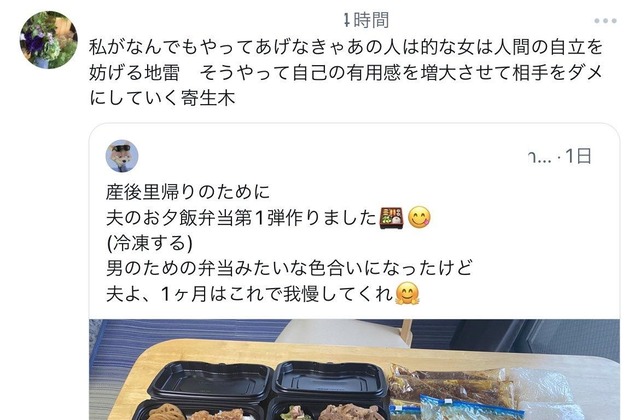
Task: Click the quoted tweet's 1日 timestamp
Action: (579, 156)
